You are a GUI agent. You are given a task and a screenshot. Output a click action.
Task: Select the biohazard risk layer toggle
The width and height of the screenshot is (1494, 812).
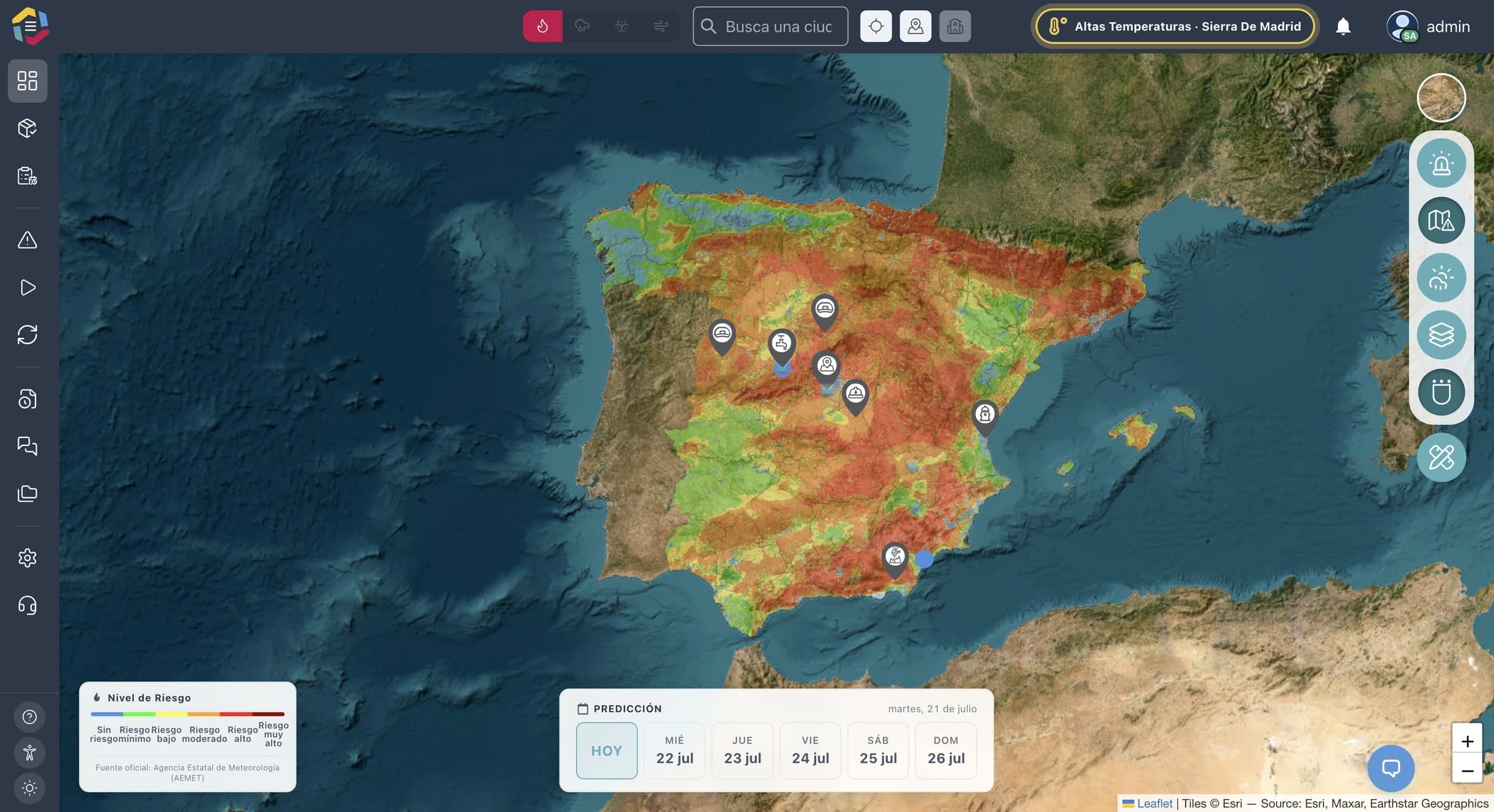[x=621, y=26]
